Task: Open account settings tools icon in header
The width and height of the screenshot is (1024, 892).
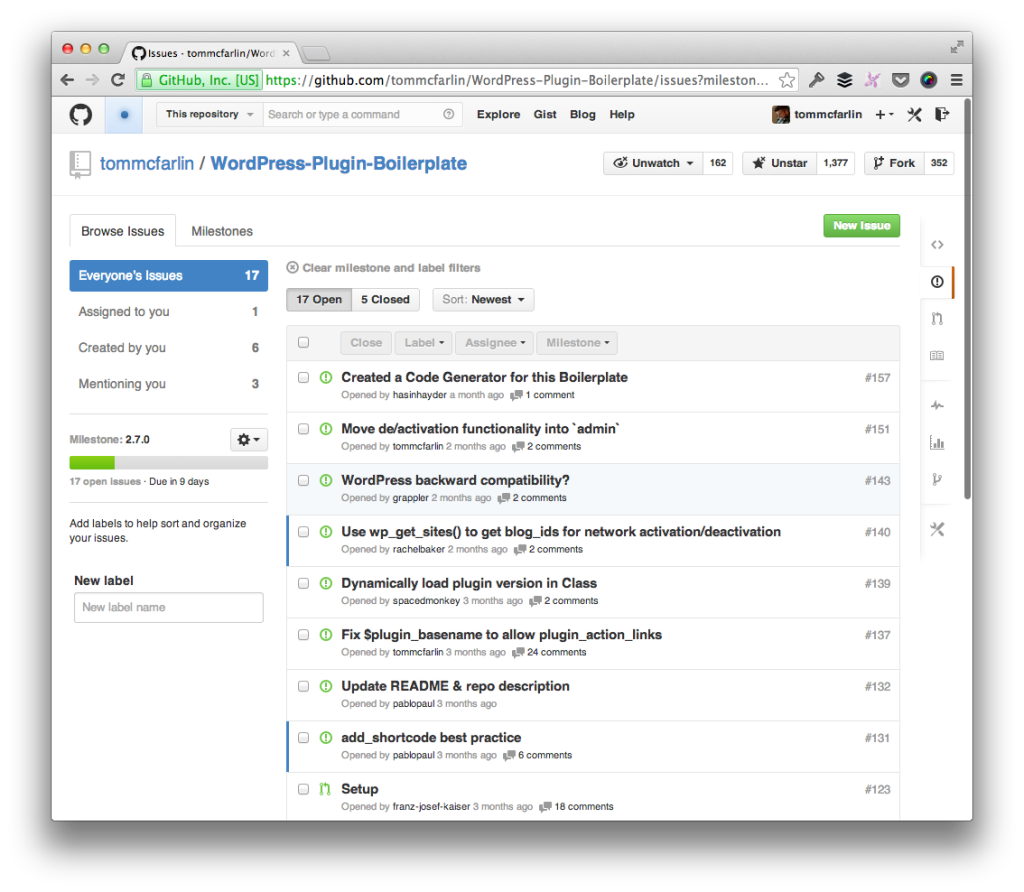Action: 914,114
